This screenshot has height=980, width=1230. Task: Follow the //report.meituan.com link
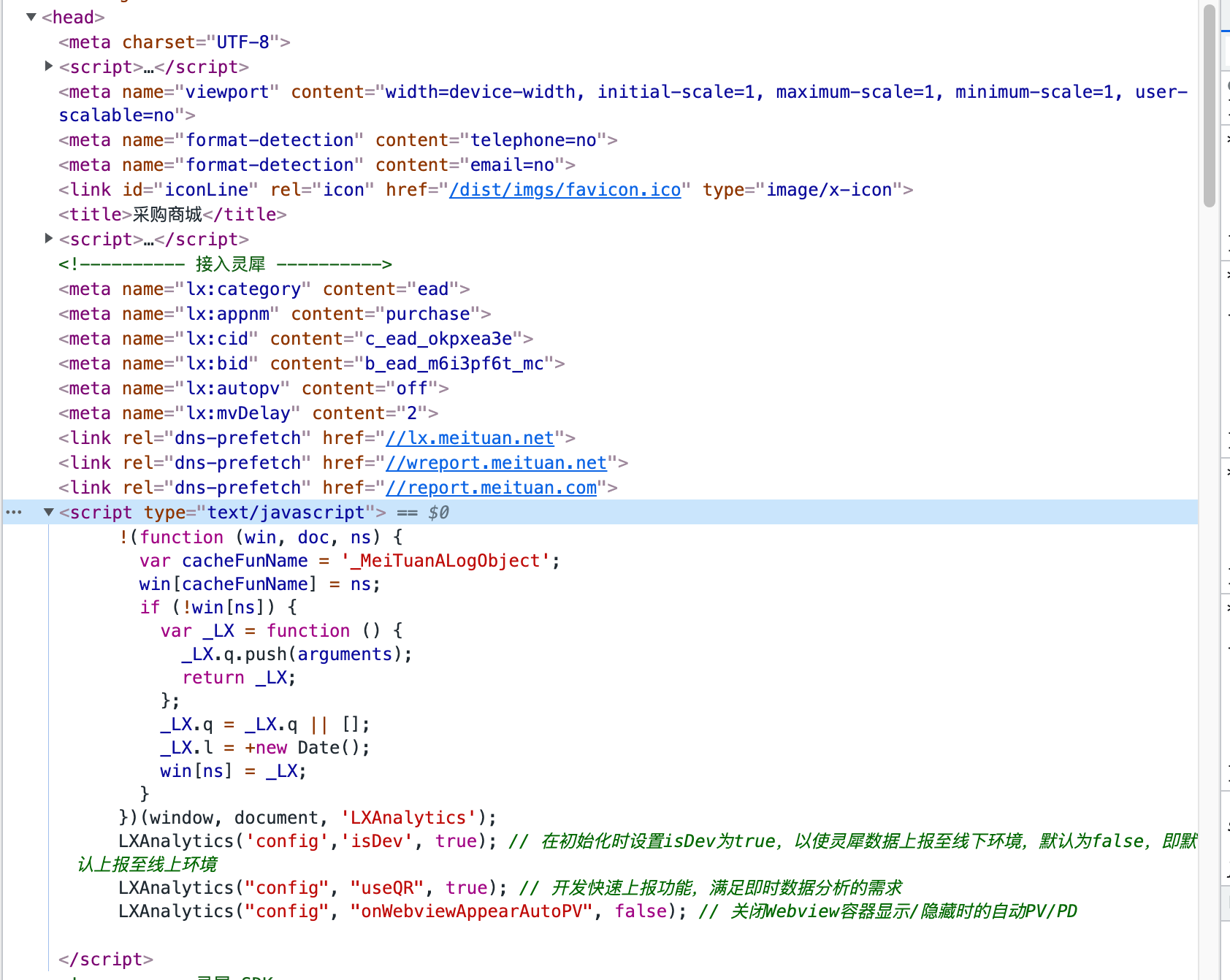coord(492,488)
